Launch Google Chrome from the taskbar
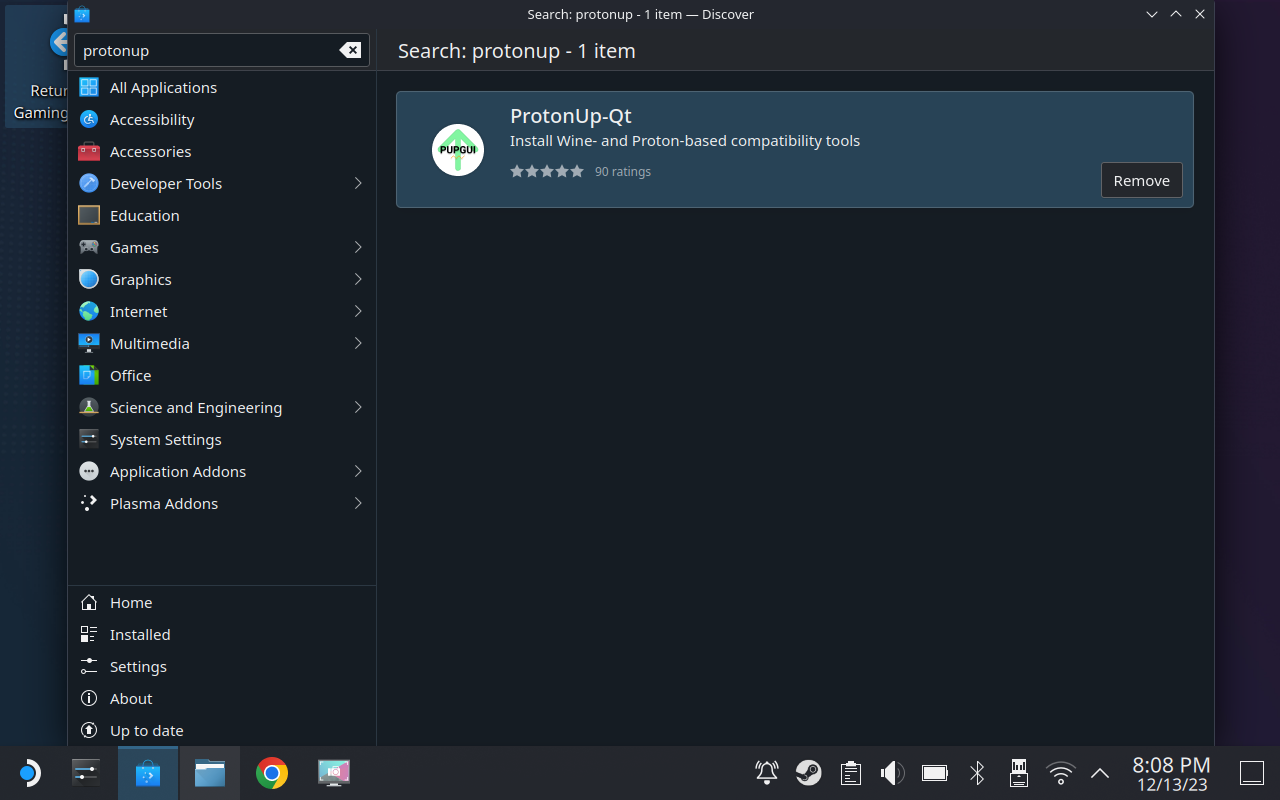Viewport: 1280px width, 800px height. (x=272, y=773)
